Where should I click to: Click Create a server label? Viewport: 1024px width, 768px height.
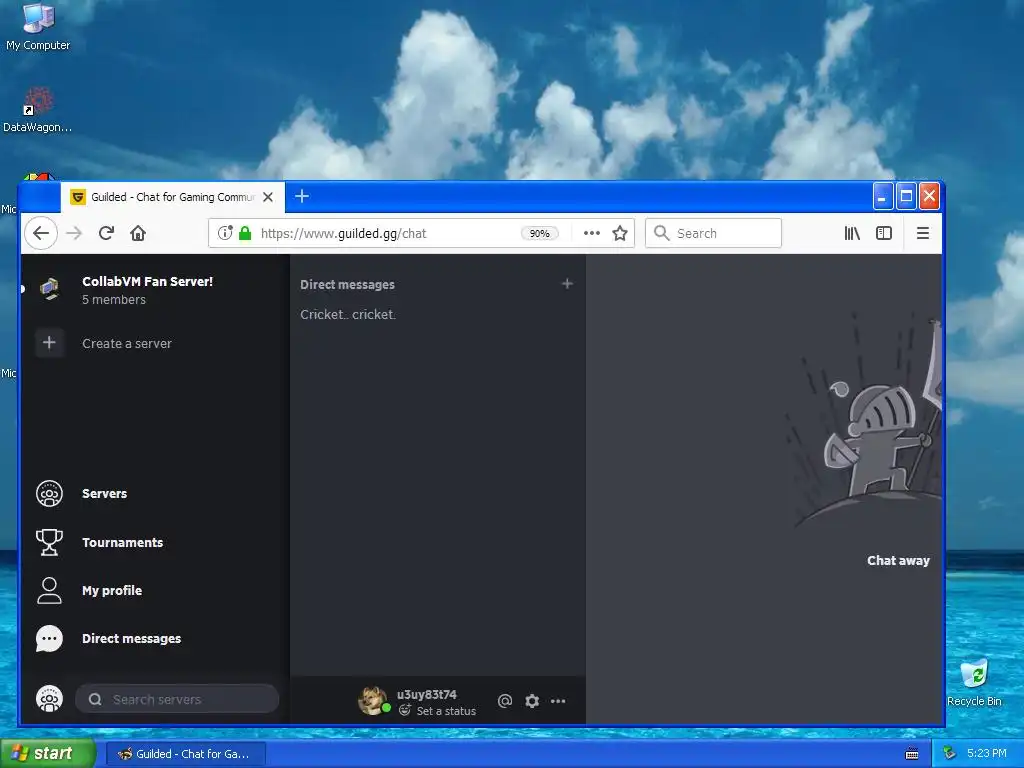tap(127, 344)
